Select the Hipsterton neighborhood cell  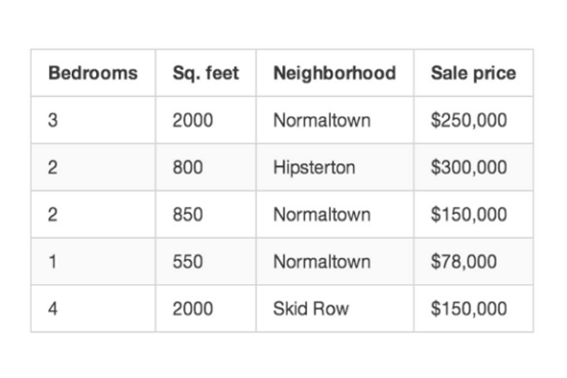[335, 167]
